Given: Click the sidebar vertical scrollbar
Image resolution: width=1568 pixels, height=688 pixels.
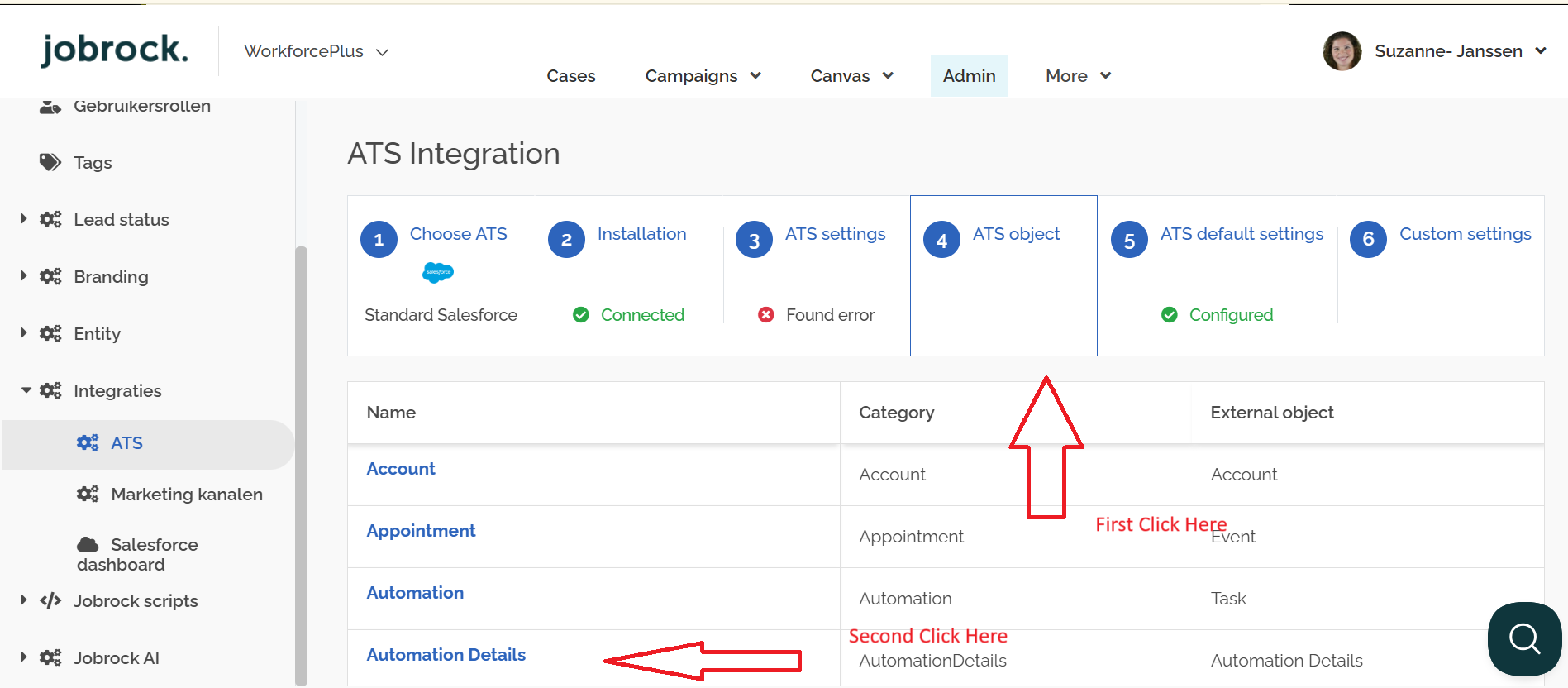Looking at the screenshot, I should (302, 466).
